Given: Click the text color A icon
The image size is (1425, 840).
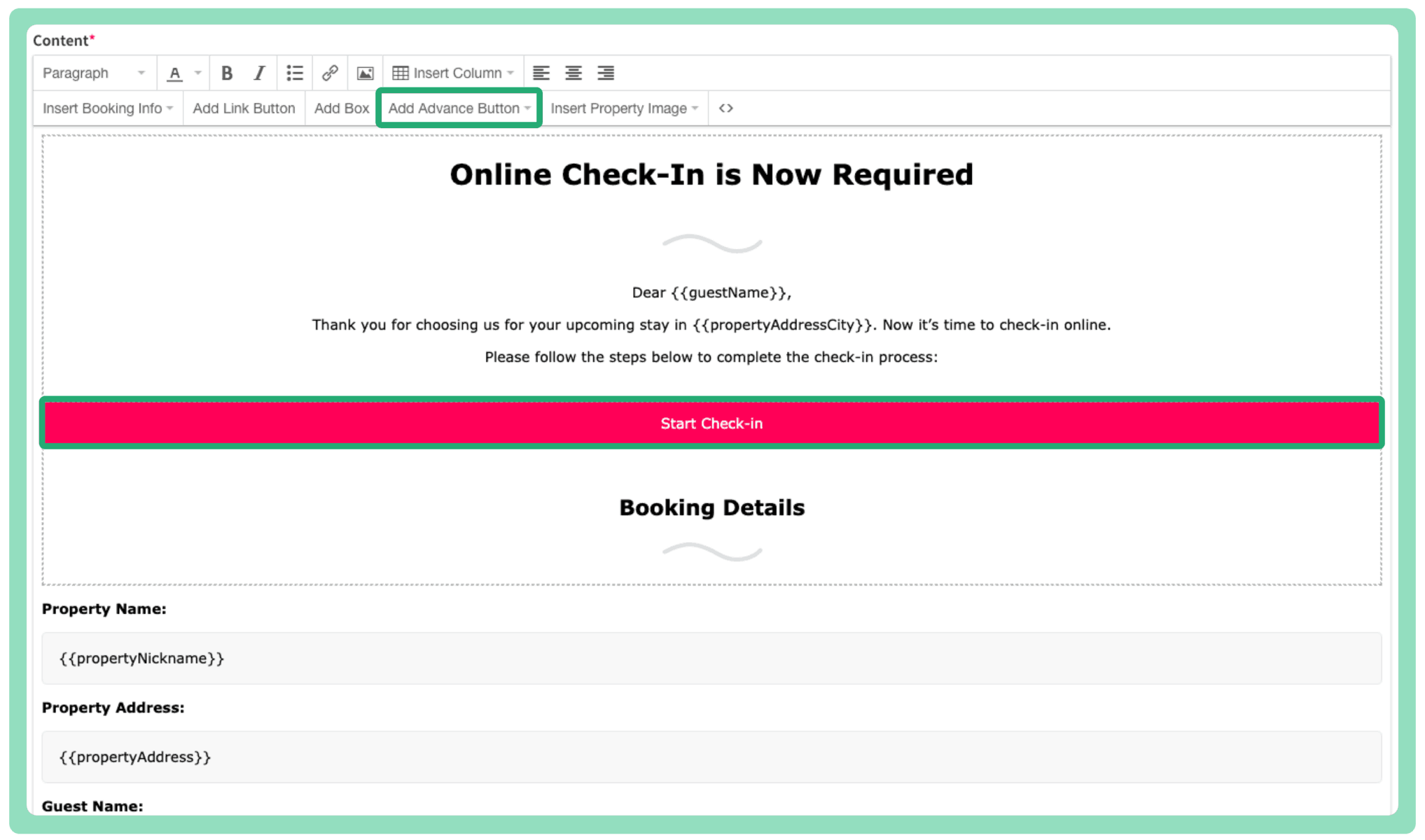Looking at the screenshot, I should click(x=175, y=73).
